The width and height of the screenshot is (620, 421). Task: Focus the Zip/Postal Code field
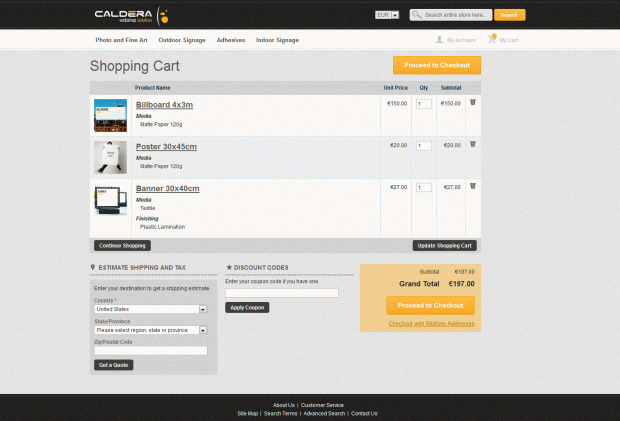150,351
